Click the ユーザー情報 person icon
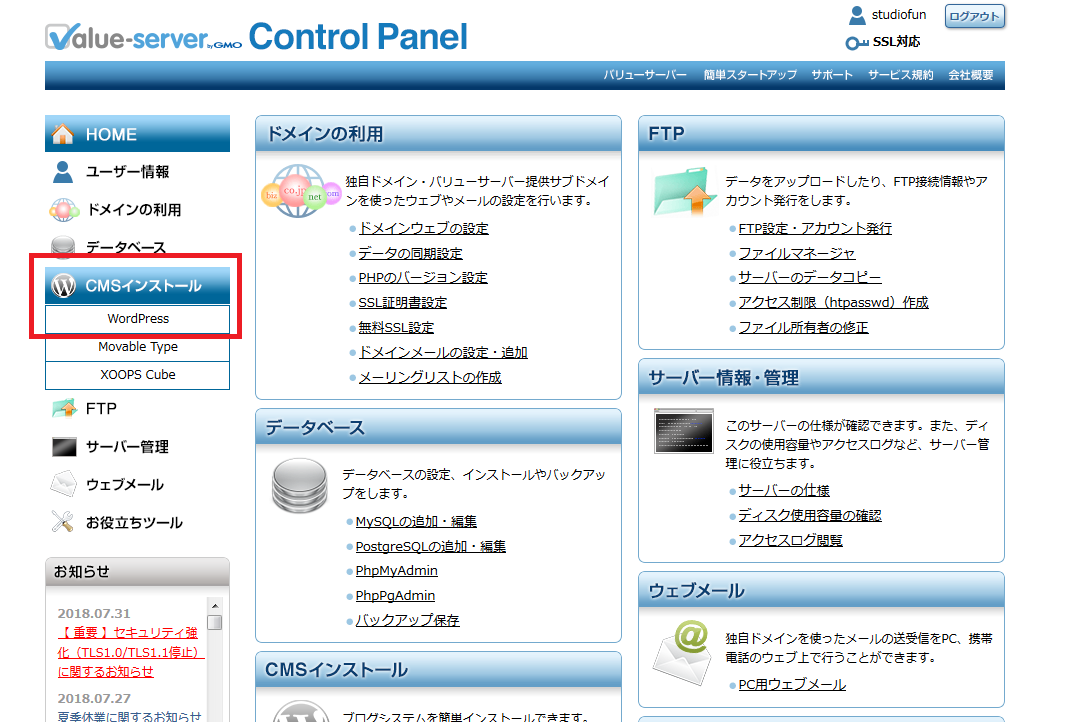Screen dimensions: 1065x722 click(x=62, y=172)
